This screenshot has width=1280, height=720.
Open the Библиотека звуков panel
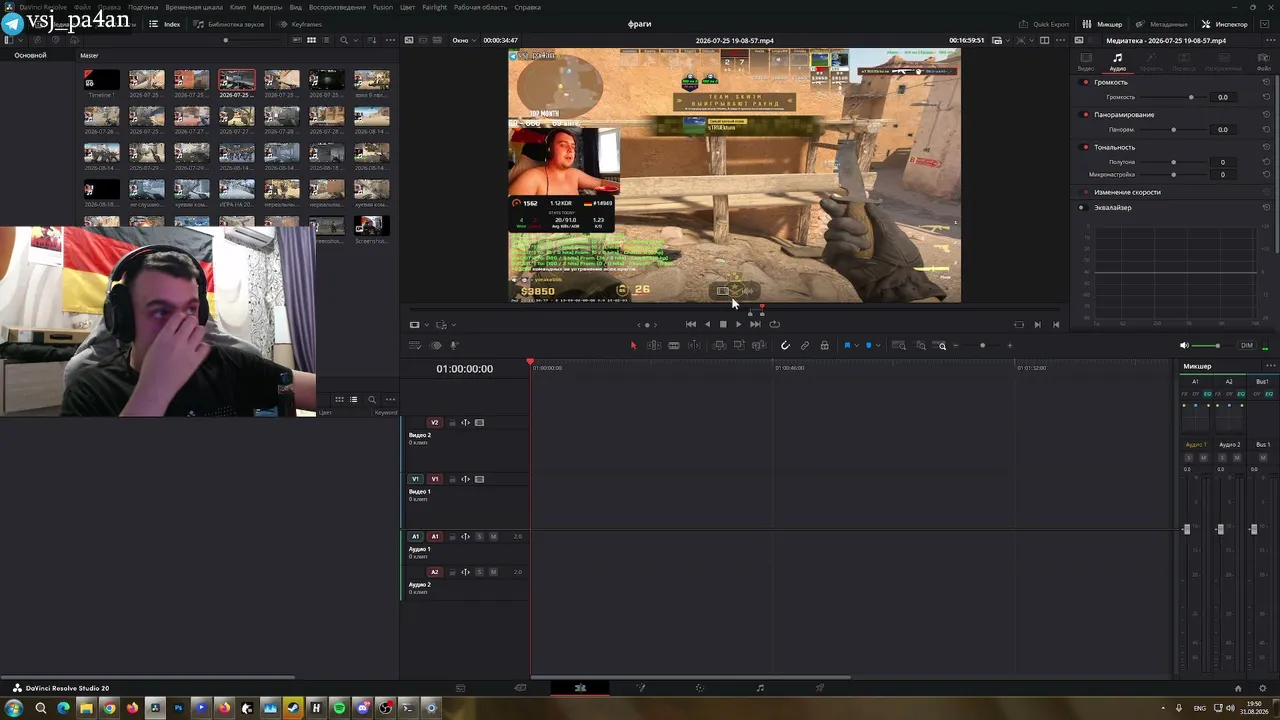(x=229, y=24)
